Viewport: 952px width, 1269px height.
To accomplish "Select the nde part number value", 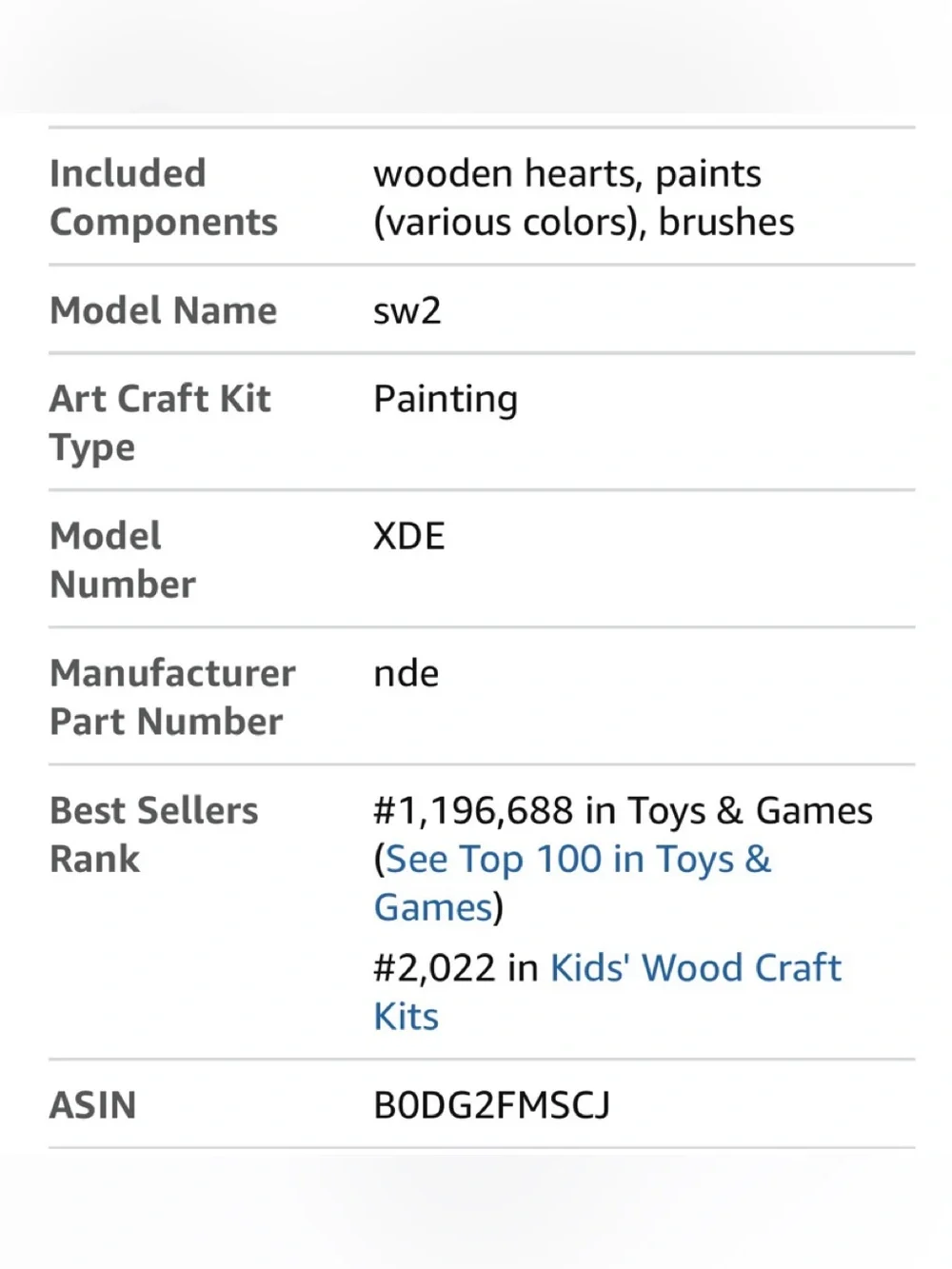I will 406,673.
